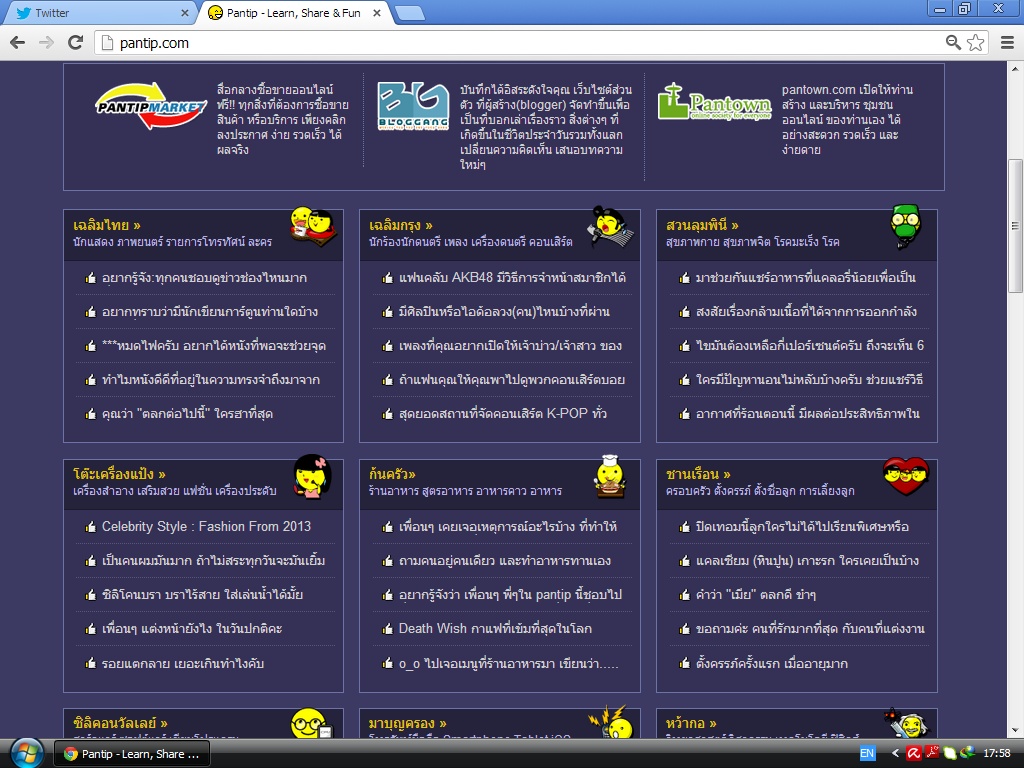The image size is (1024, 768).
Task: Open thread รอยแตกลาย เยอะเกินทำไงคับ
Action: point(183,664)
